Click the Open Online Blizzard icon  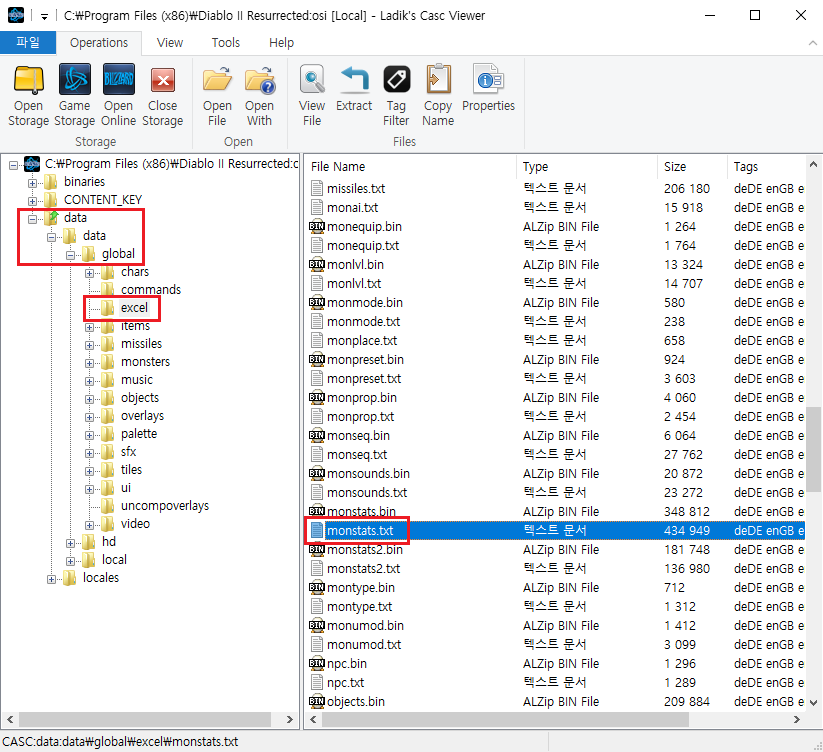pos(119,80)
